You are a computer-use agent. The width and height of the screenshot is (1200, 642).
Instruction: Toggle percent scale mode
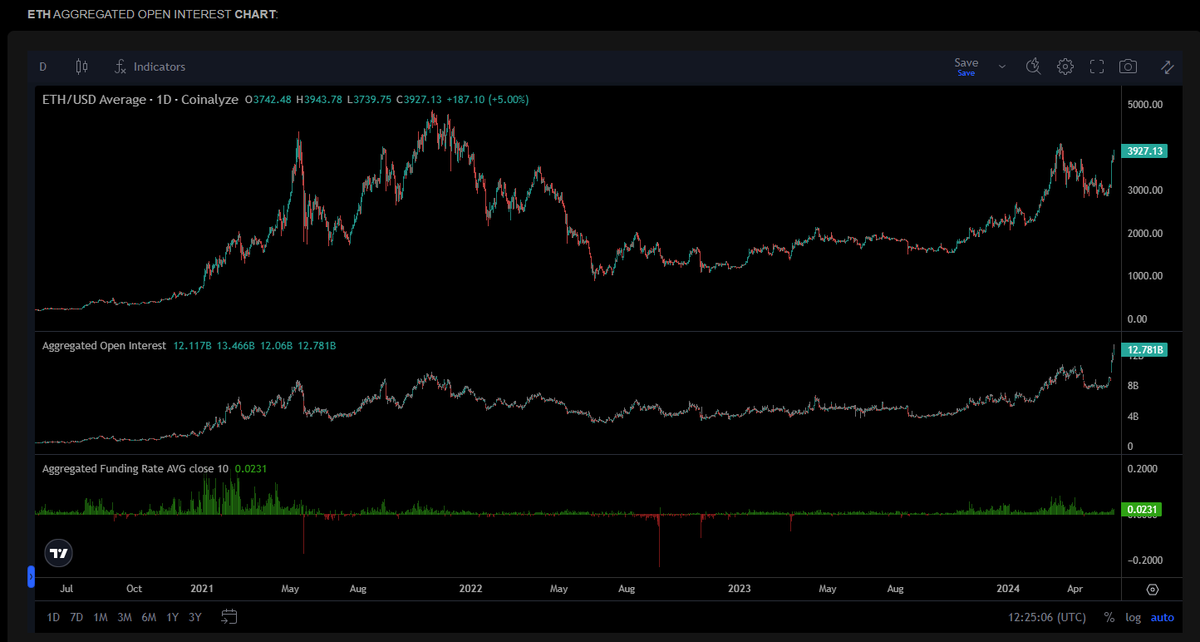tap(1109, 617)
